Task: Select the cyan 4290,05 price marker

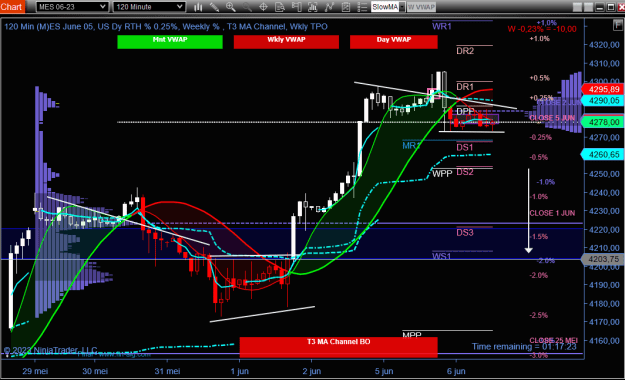Action: pyautogui.click(x=603, y=100)
